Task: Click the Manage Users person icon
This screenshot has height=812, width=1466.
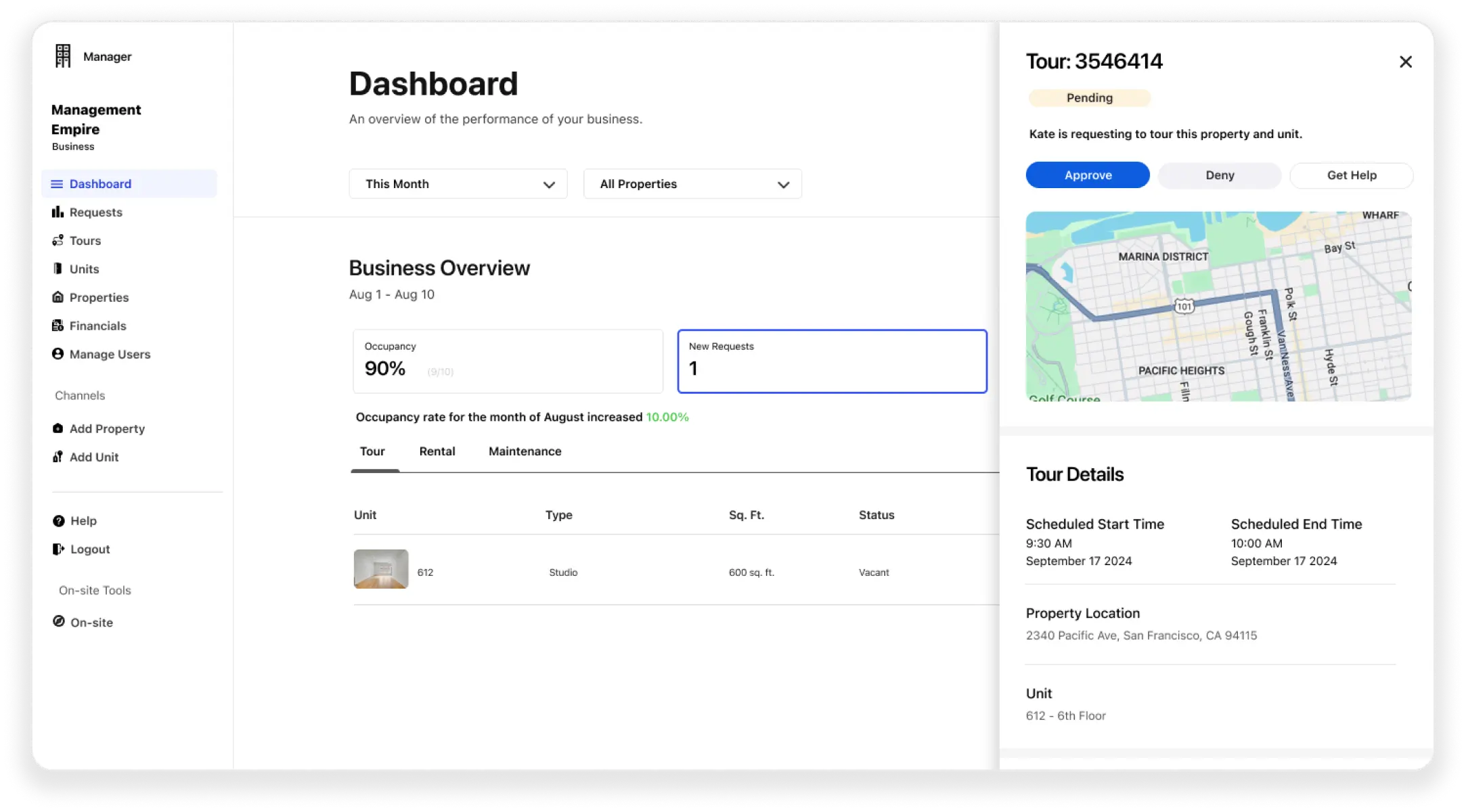Action: pyautogui.click(x=58, y=354)
